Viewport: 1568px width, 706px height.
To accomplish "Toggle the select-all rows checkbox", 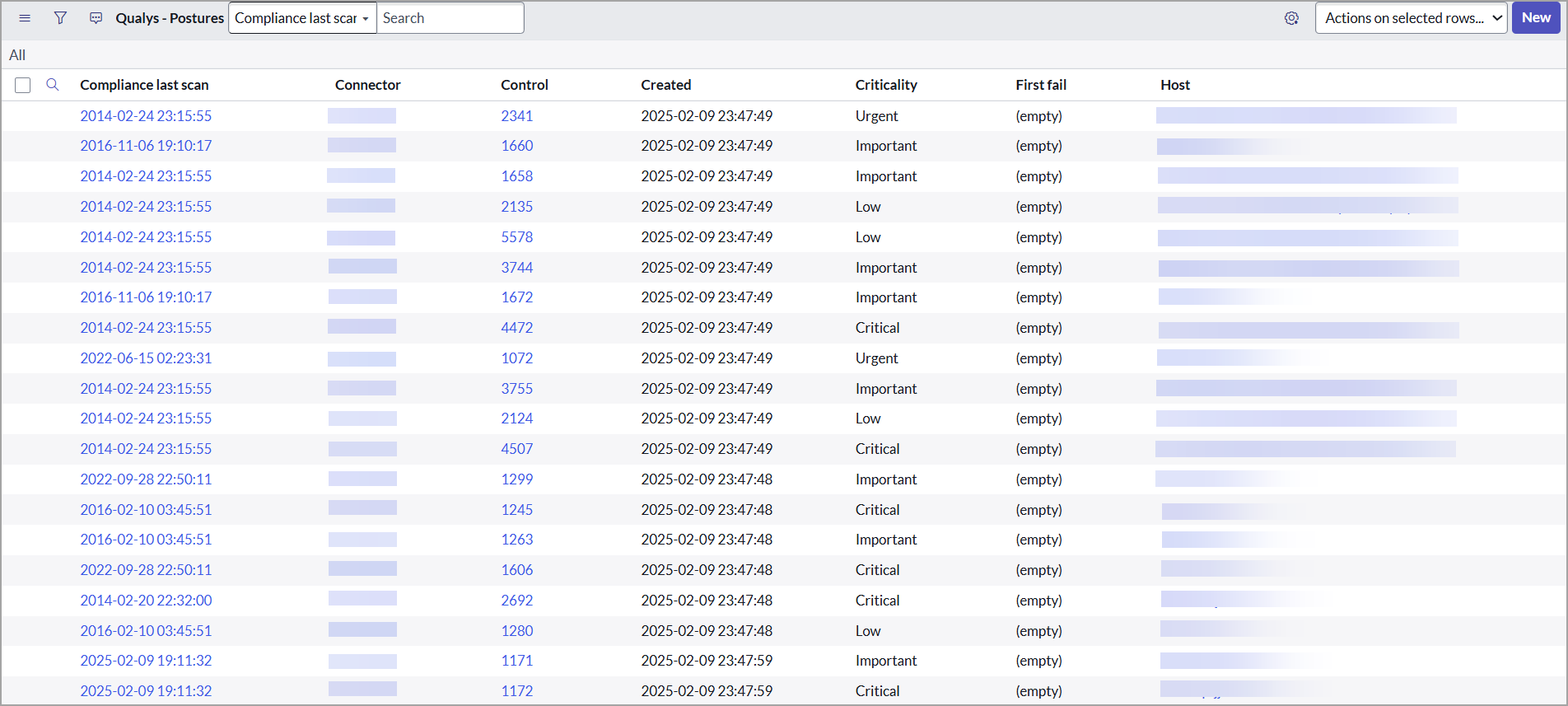I will [x=23, y=85].
